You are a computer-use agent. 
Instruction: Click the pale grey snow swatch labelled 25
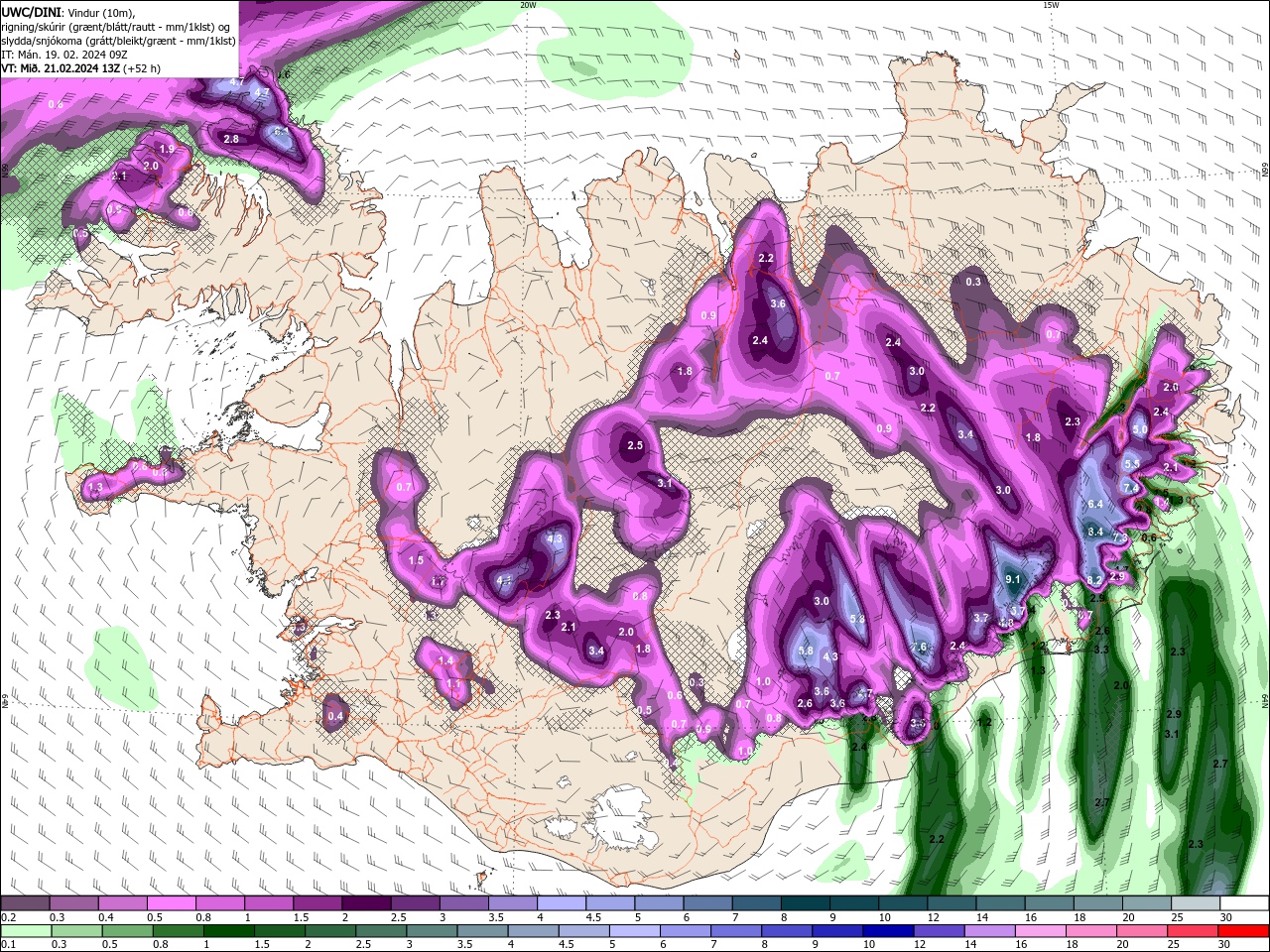pos(1195,903)
